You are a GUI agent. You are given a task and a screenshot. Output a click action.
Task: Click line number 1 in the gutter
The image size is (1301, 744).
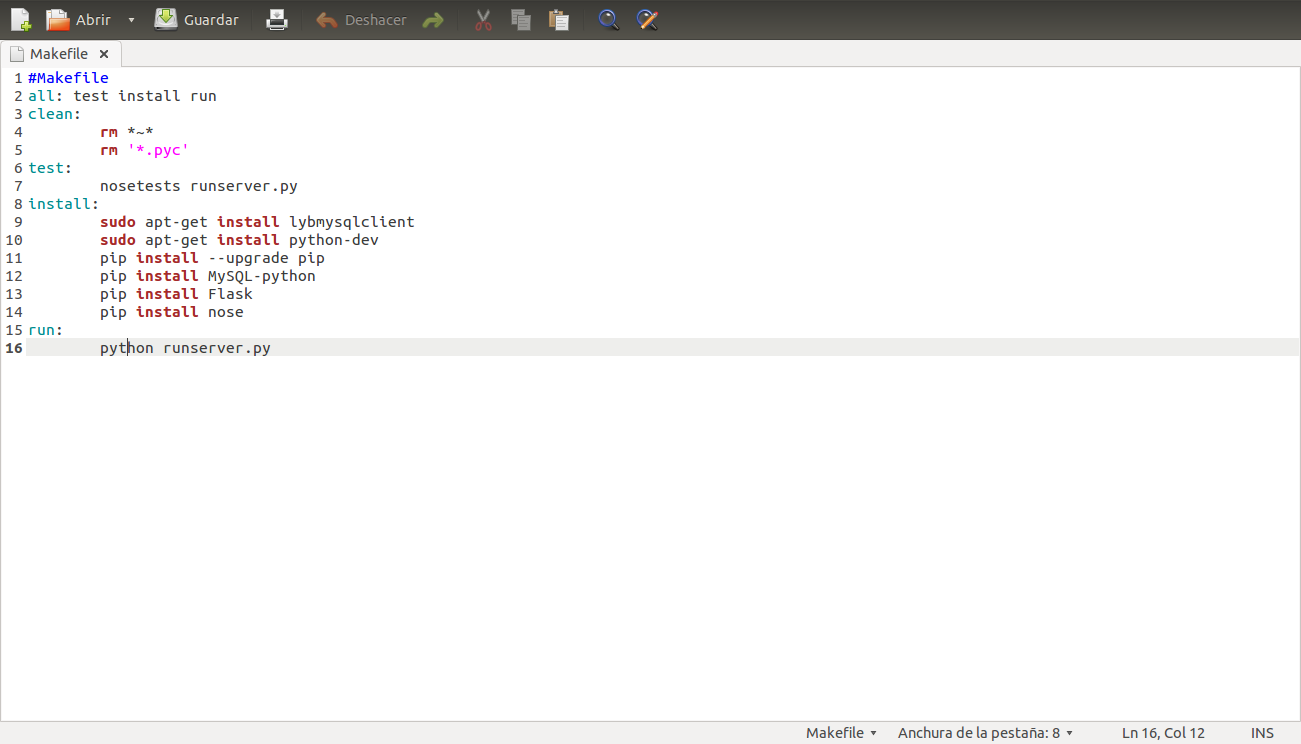pyautogui.click(x=17, y=77)
